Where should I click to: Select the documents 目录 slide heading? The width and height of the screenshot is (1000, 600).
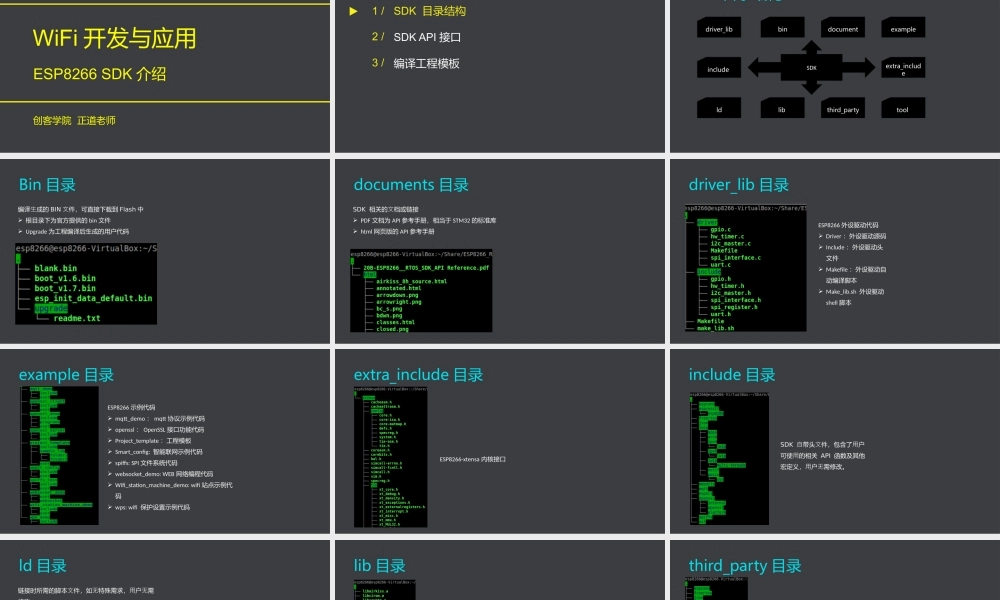411,185
